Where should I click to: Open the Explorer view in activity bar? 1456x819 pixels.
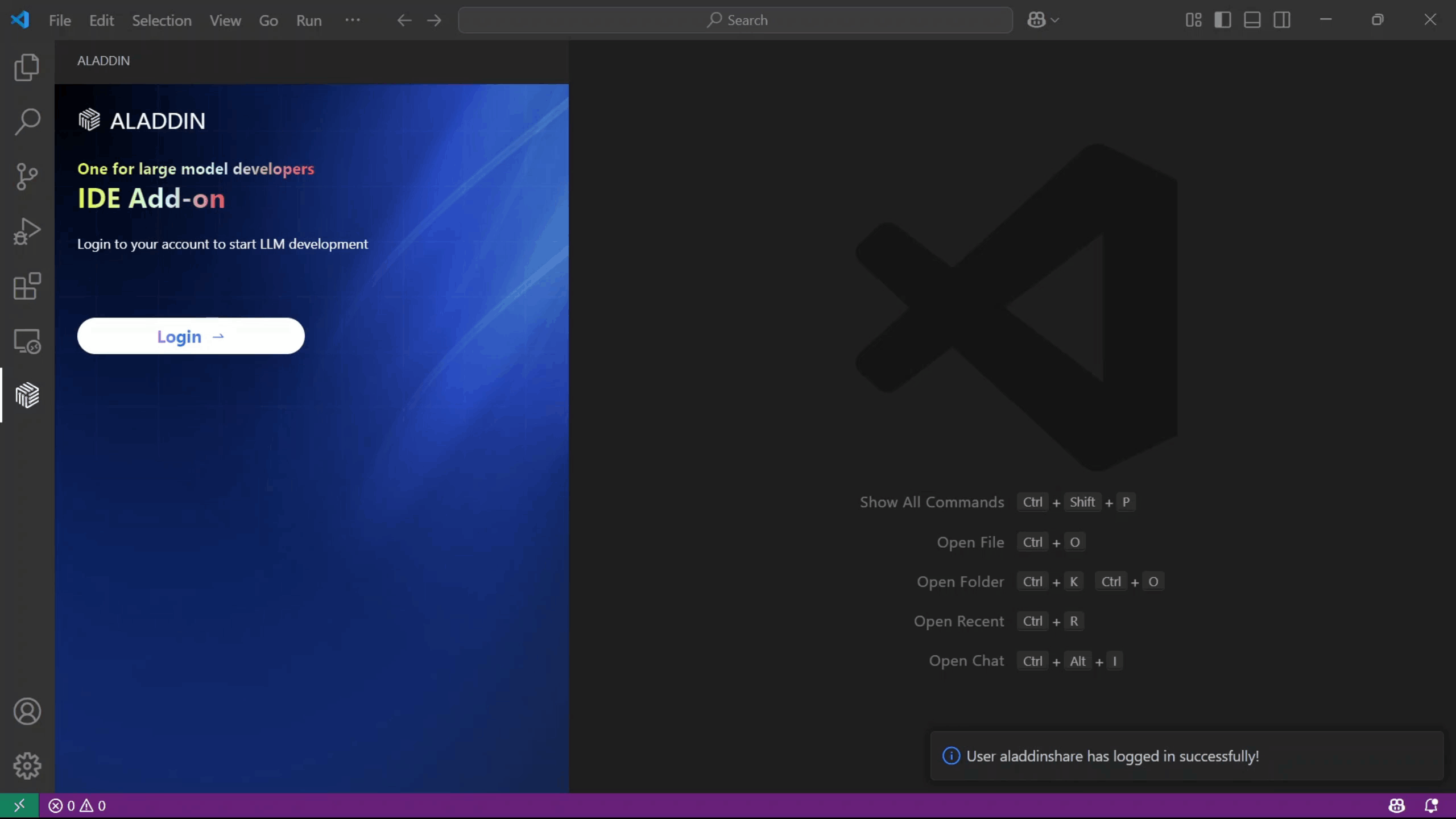point(27,67)
